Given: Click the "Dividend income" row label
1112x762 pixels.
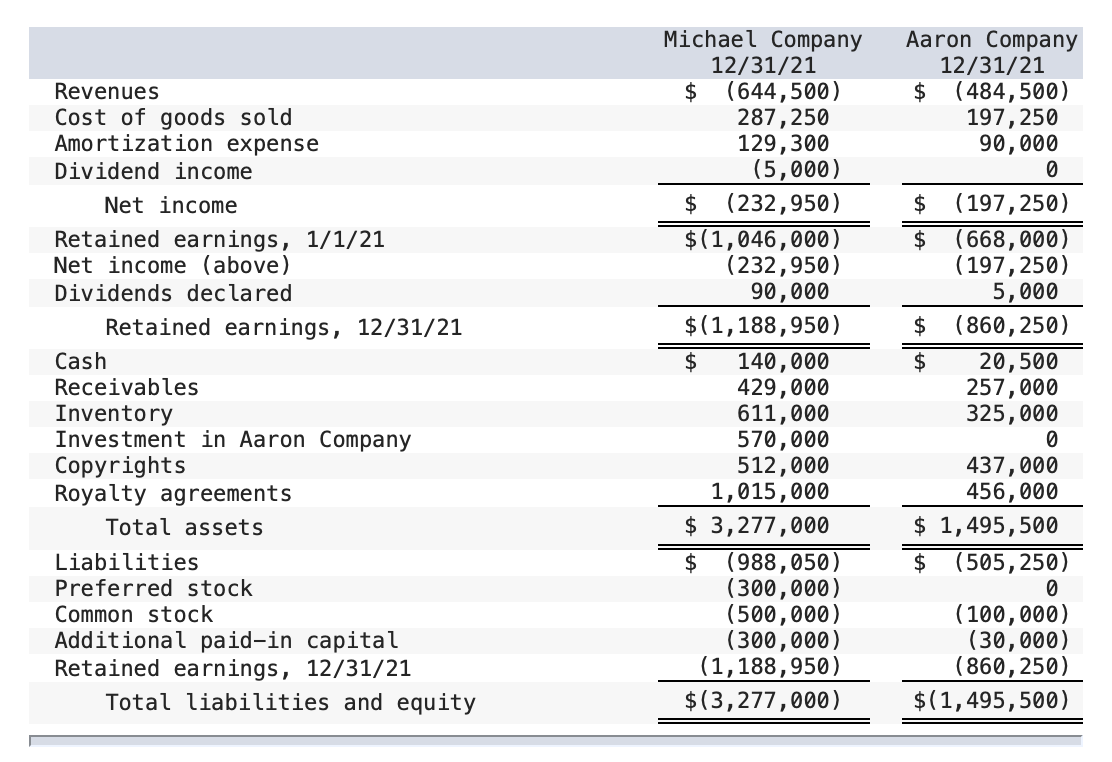Looking at the screenshot, I should [153, 172].
